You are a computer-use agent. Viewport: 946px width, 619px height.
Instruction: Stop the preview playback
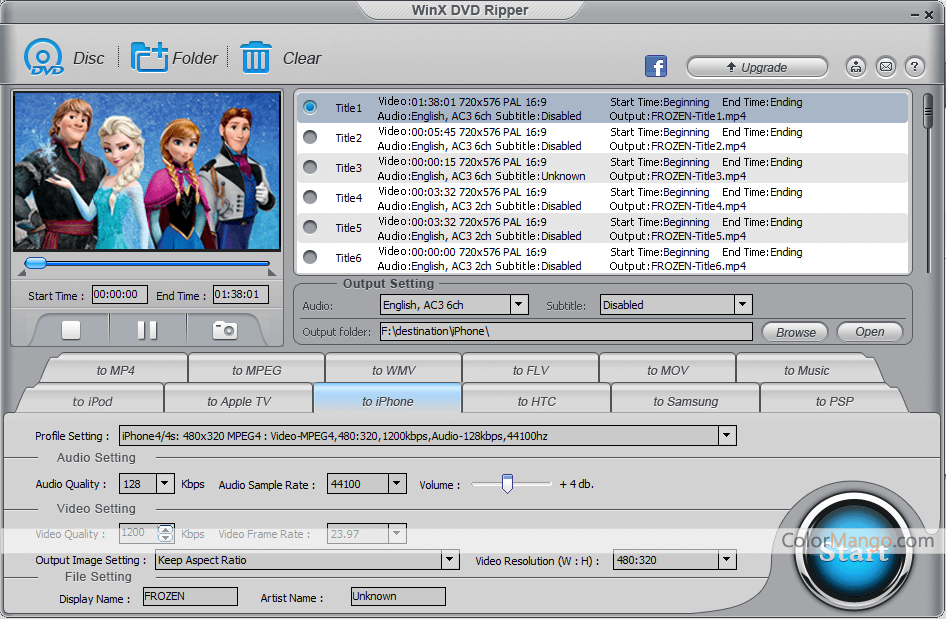pos(71,330)
